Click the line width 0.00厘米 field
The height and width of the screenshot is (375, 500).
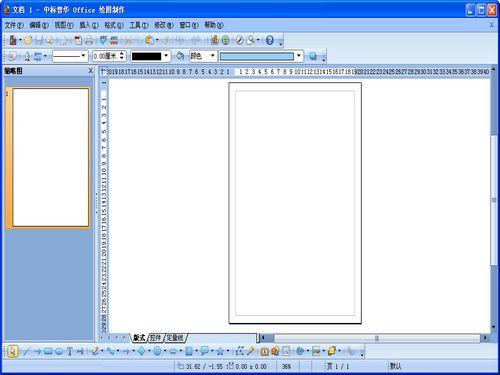[105, 56]
